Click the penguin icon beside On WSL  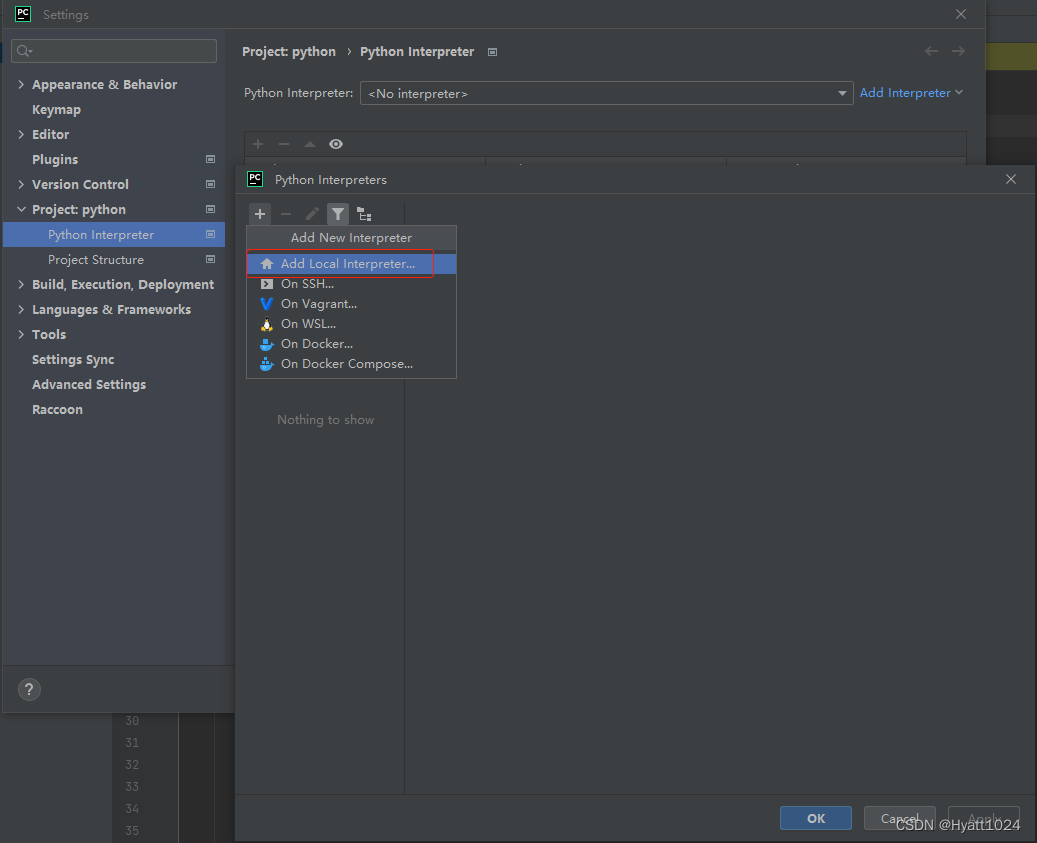pos(267,324)
